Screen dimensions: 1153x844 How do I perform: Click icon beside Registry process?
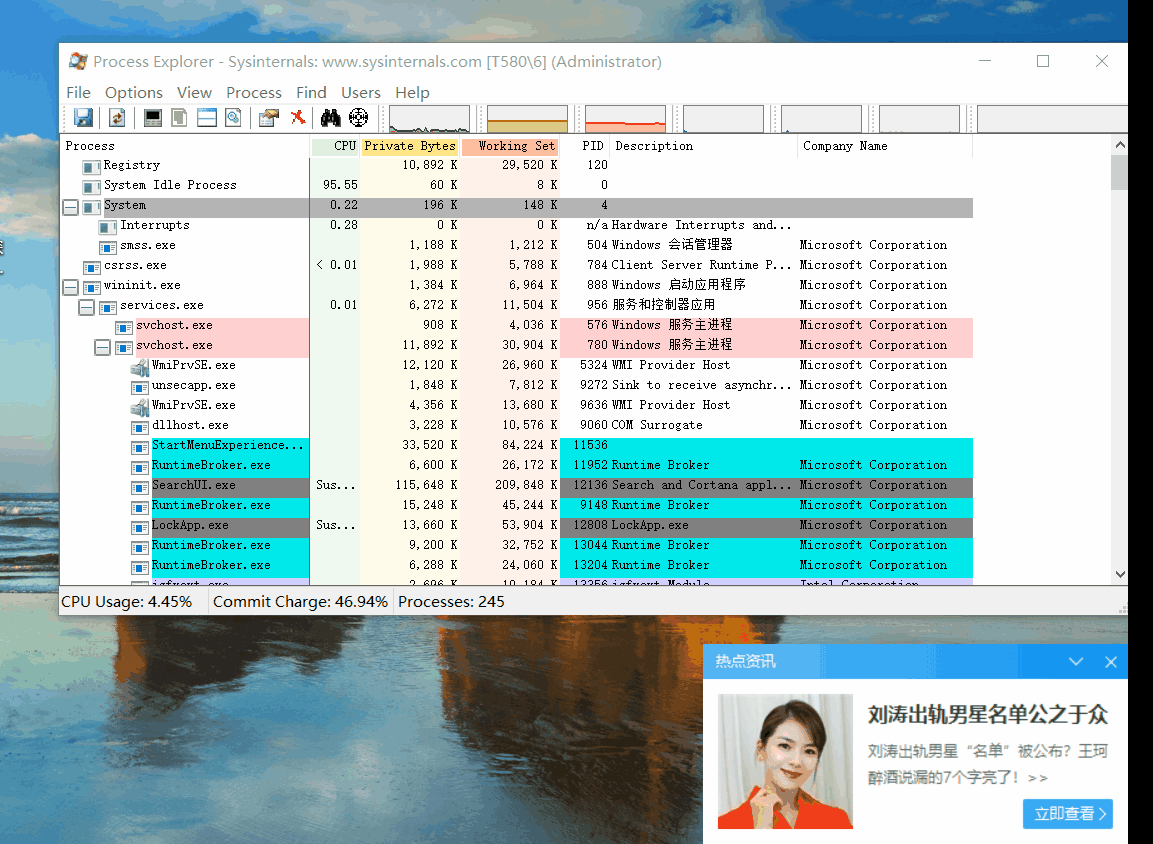91,166
